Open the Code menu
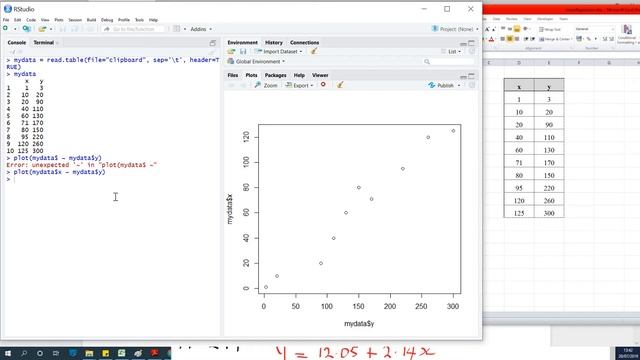640x360 pixels. (x=31, y=20)
